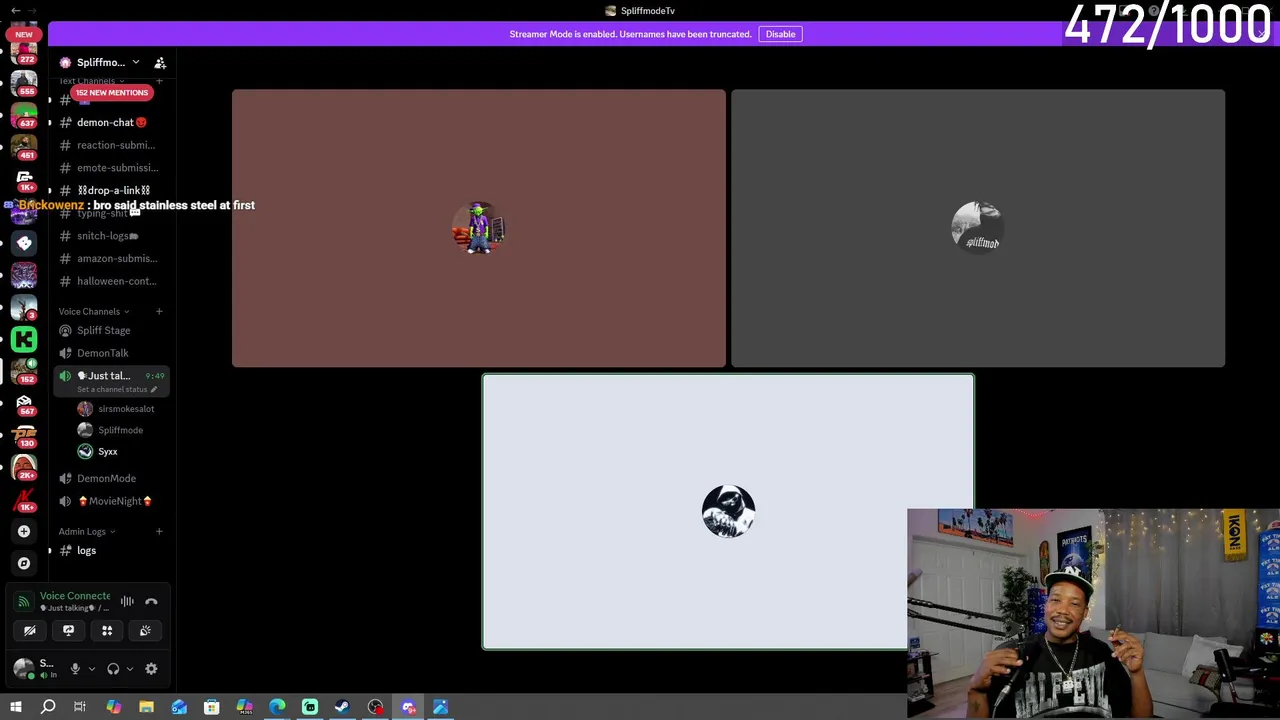This screenshot has width=1280, height=720.
Task: Click the user avatar in the account panel
Action: 22,669
